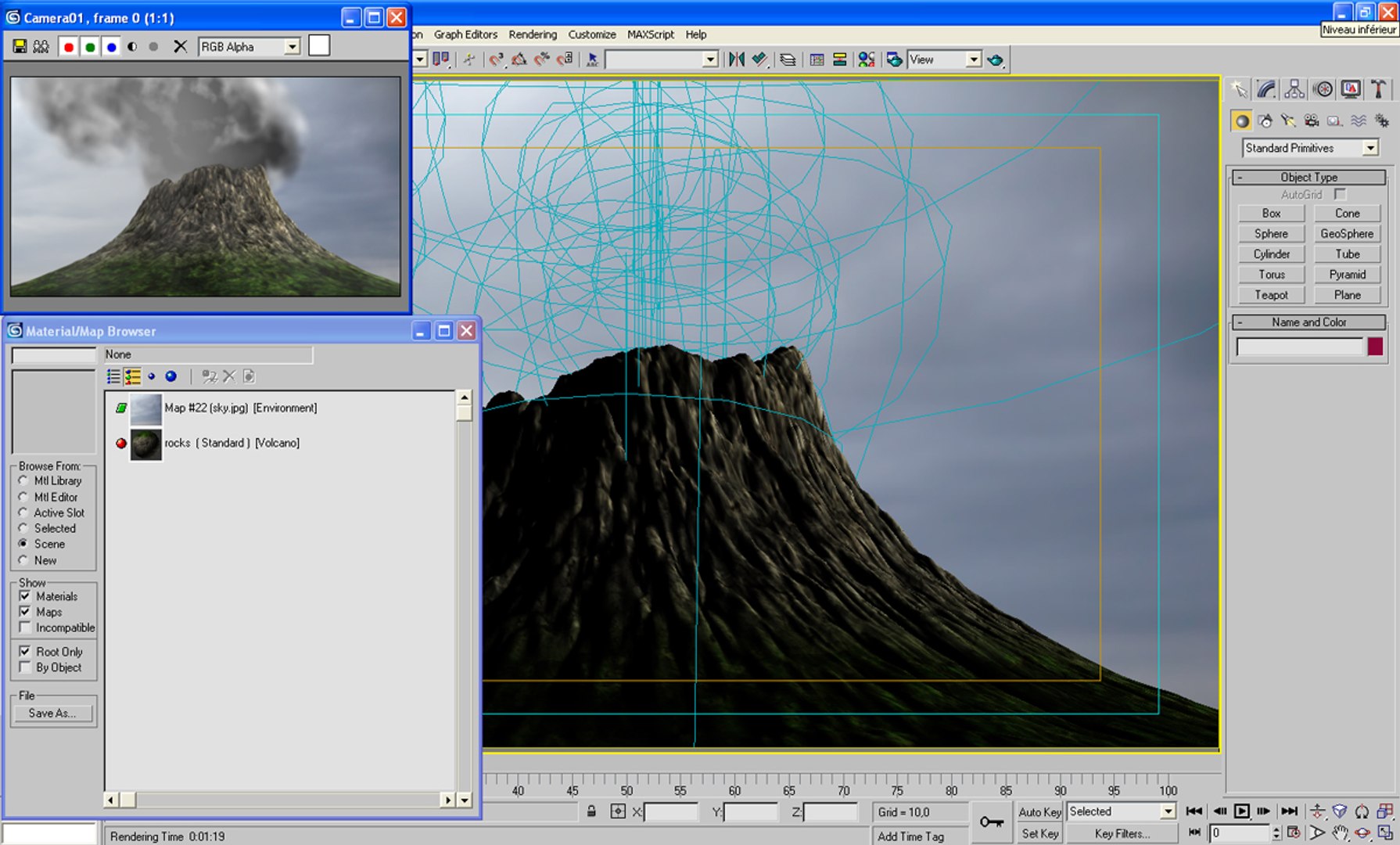Toggle the Maps checkbox
Image resolution: width=1400 pixels, height=845 pixels.
pyautogui.click(x=25, y=612)
